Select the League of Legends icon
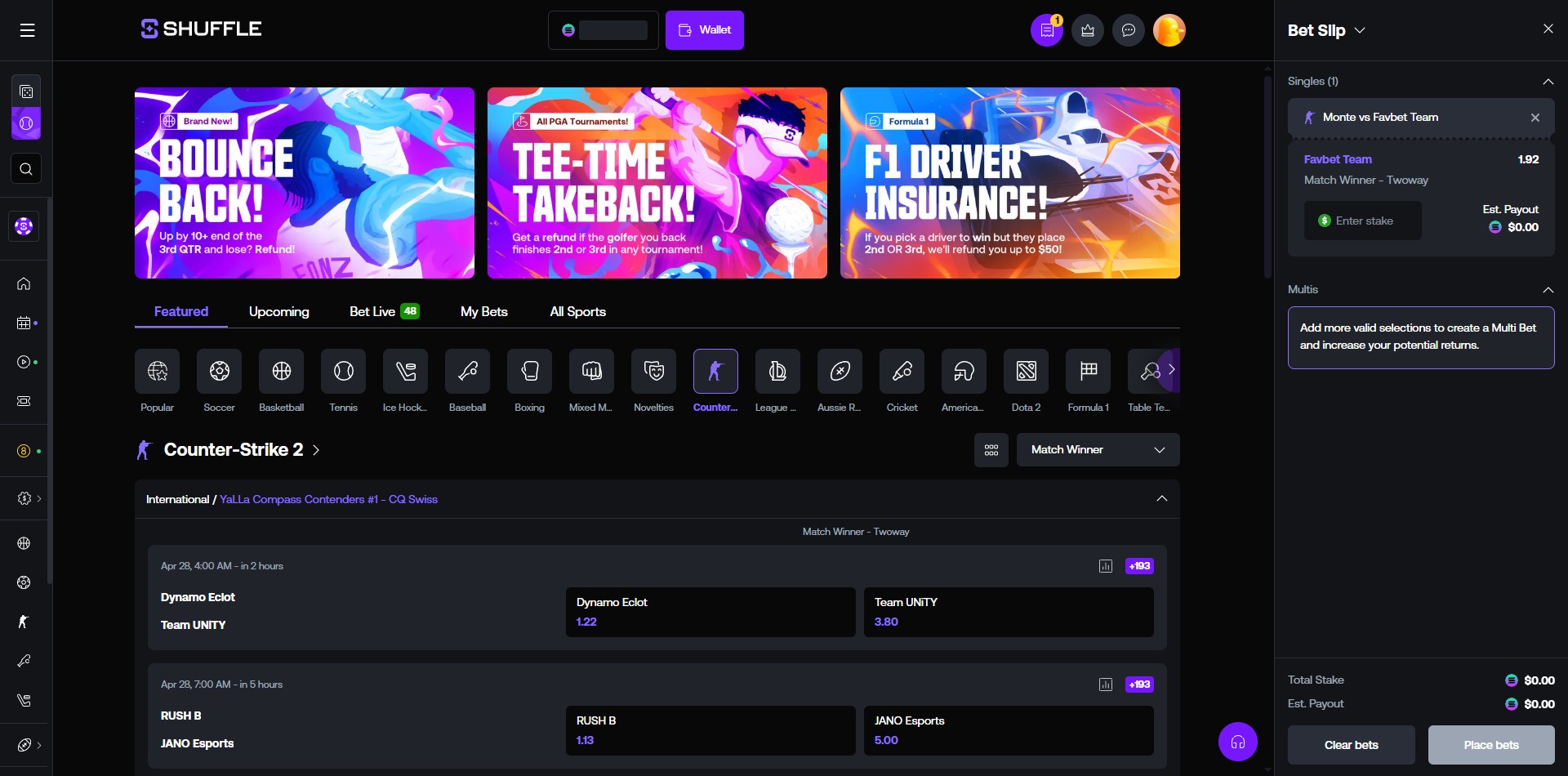This screenshot has width=1568, height=776. tap(778, 371)
